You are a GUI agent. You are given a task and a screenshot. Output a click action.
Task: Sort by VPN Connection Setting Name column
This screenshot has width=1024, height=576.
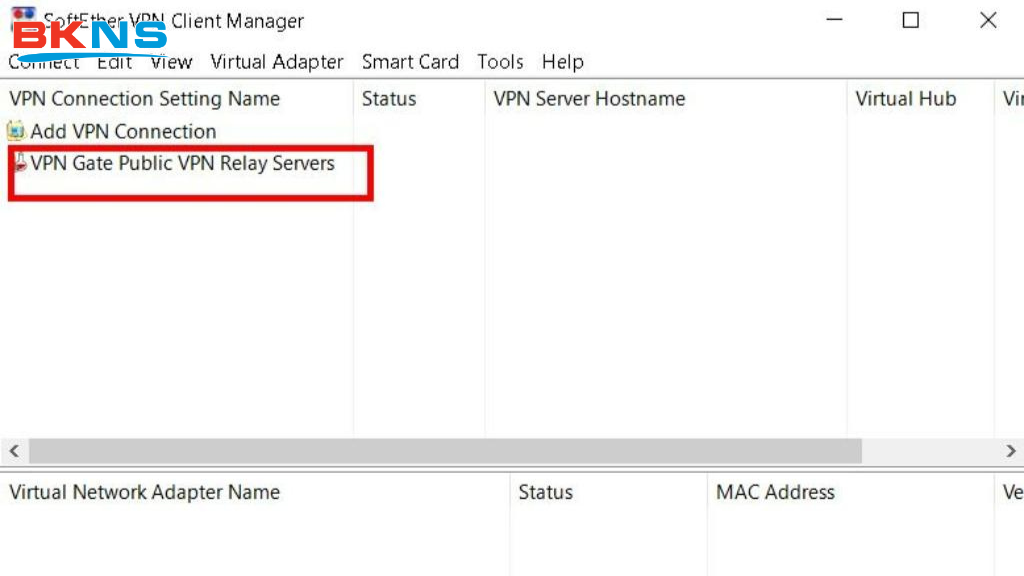coord(144,99)
